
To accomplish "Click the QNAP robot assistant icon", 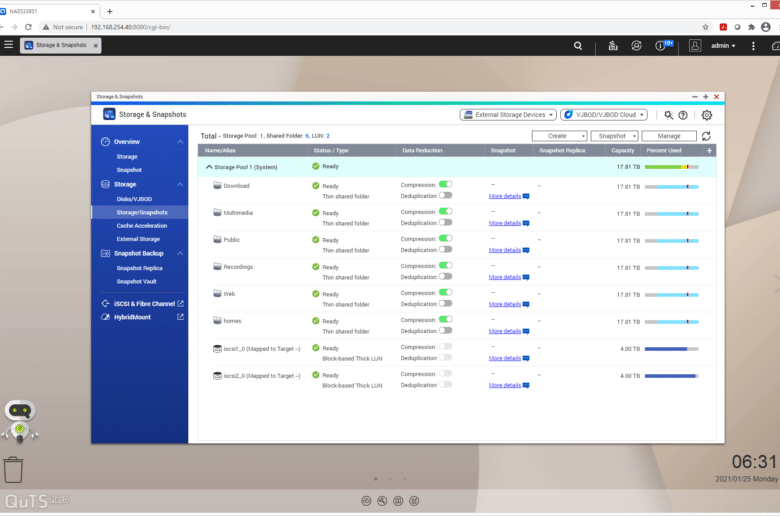I will tap(20, 421).
